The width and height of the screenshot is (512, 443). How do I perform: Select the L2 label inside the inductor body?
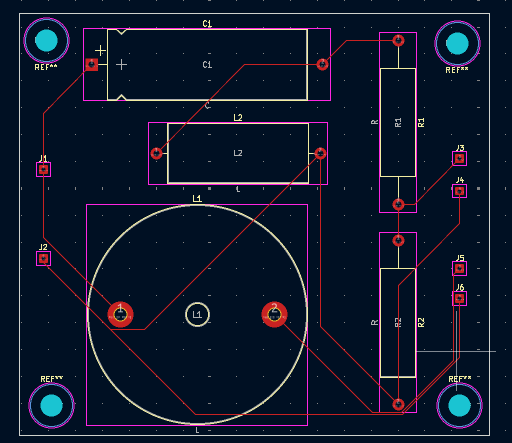(238, 153)
